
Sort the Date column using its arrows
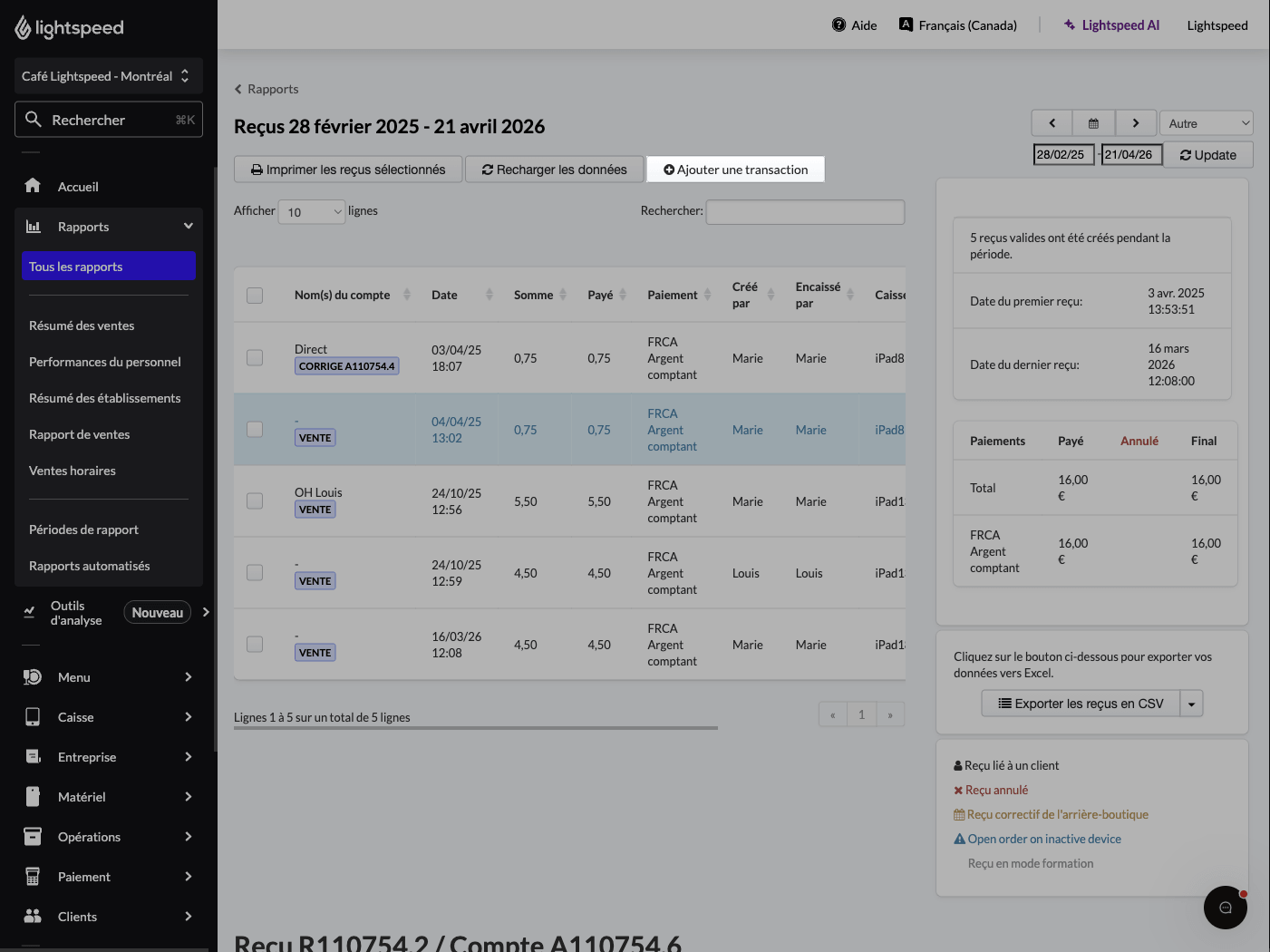(490, 295)
